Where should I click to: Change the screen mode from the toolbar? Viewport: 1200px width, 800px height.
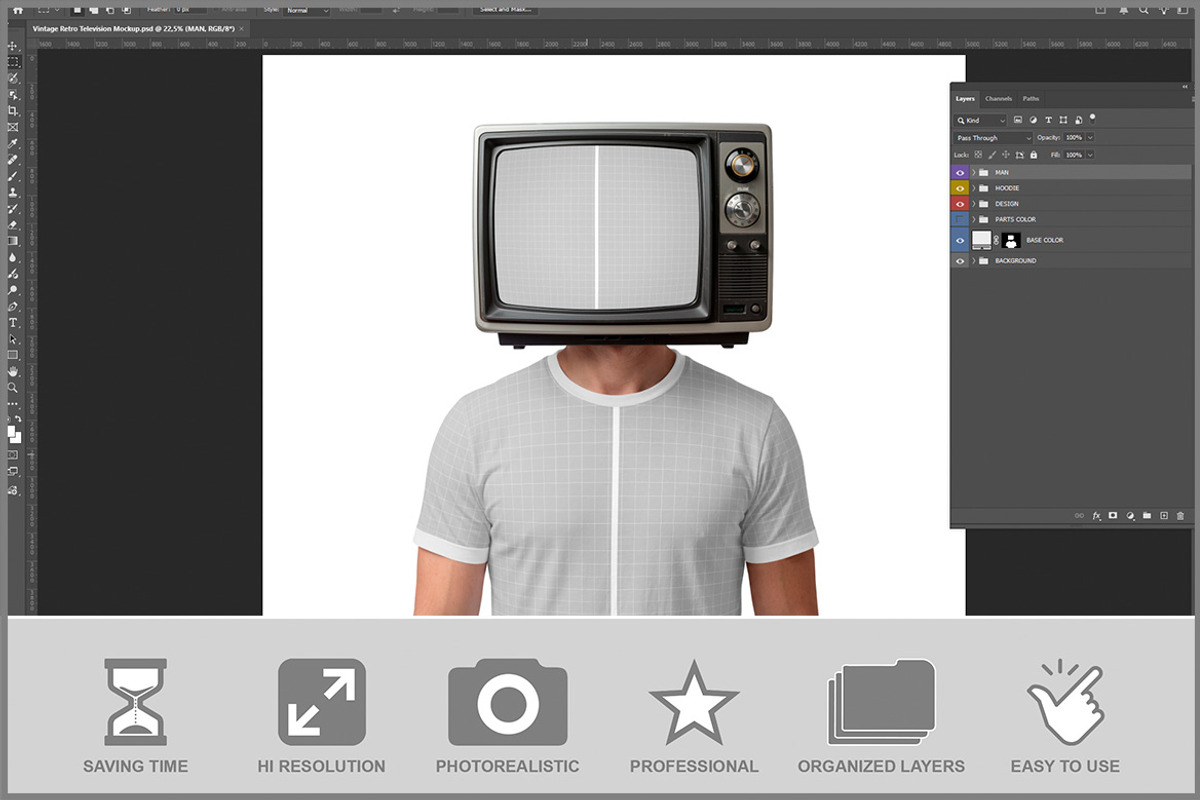(x=13, y=470)
